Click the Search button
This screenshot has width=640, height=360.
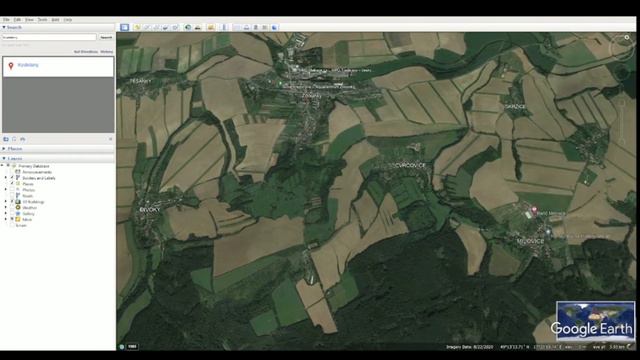coord(106,37)
